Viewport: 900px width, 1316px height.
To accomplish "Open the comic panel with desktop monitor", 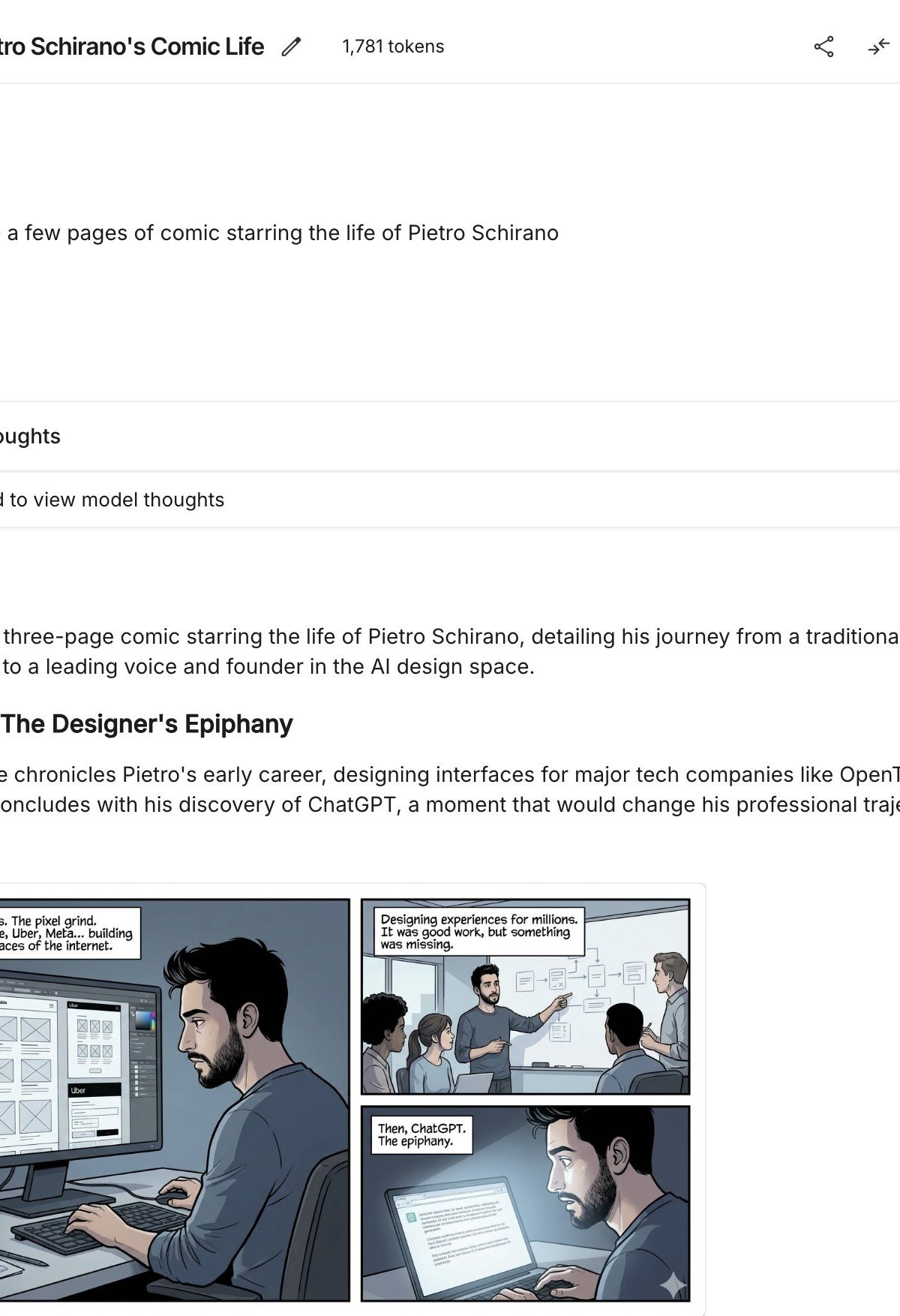I will pos(175,1099).
